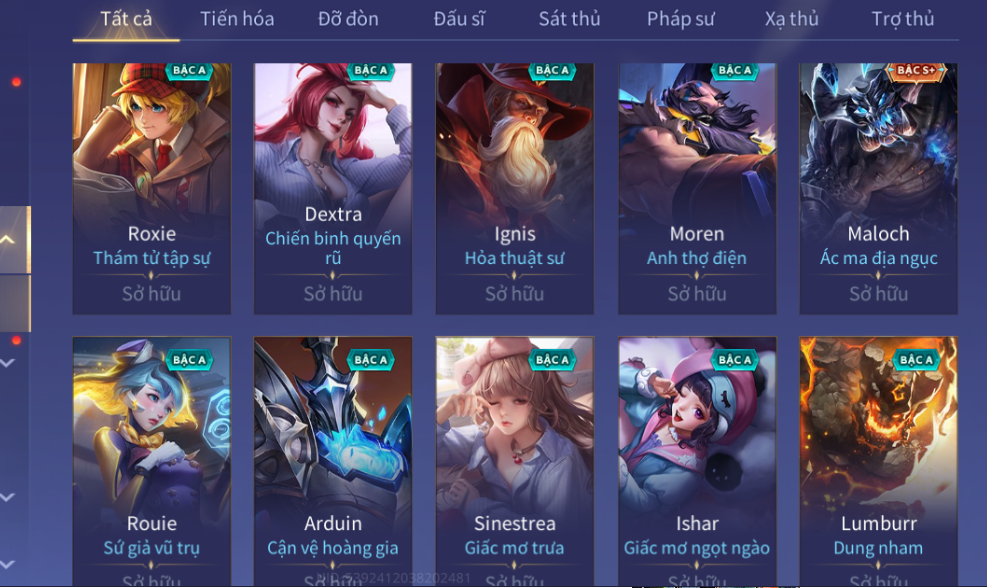This screenshot has width=987, height=588.
Task: Click the BẬC A badge on Lumburr
Action: 916,360
